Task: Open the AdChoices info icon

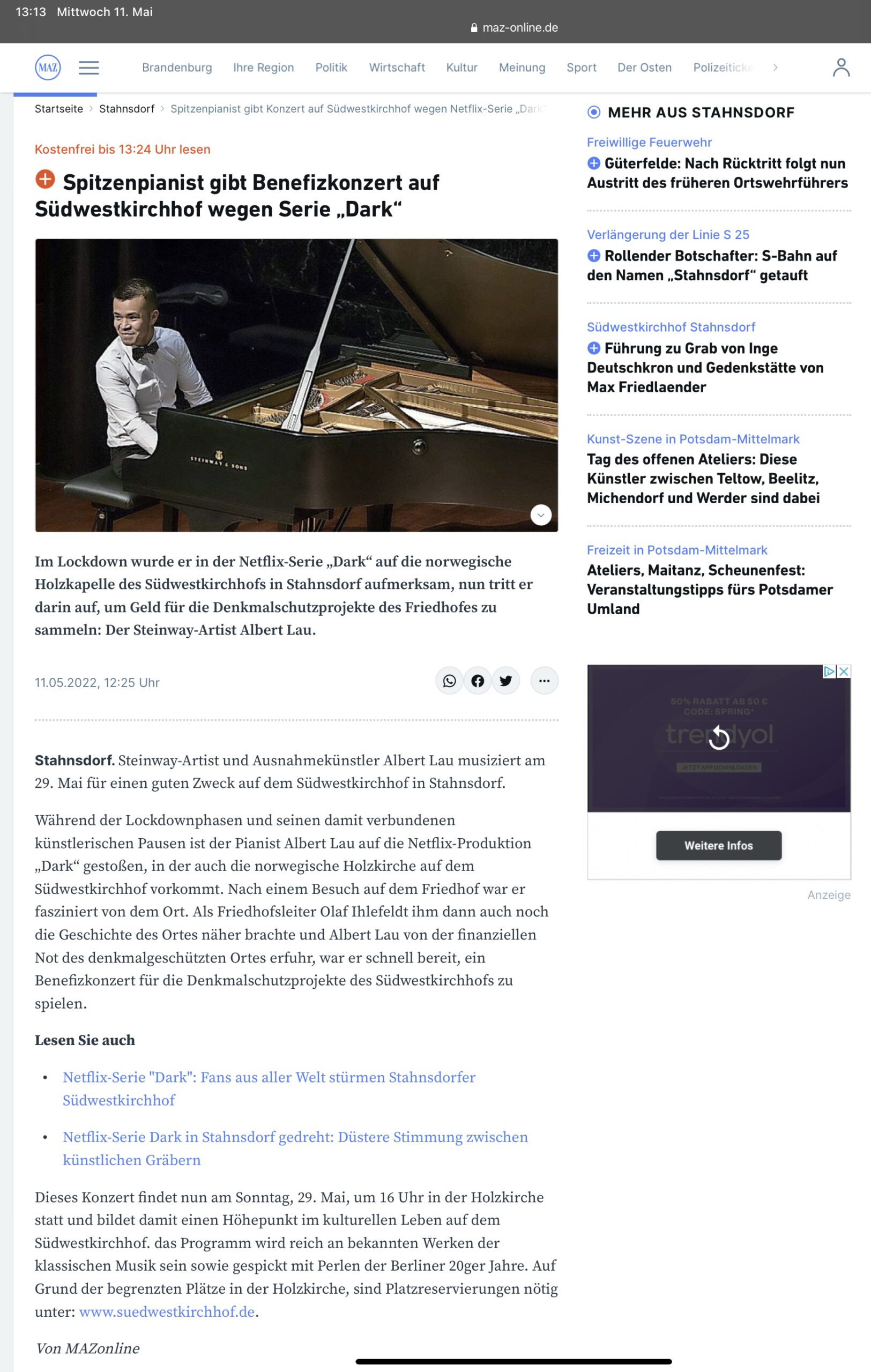Action: 829,671
